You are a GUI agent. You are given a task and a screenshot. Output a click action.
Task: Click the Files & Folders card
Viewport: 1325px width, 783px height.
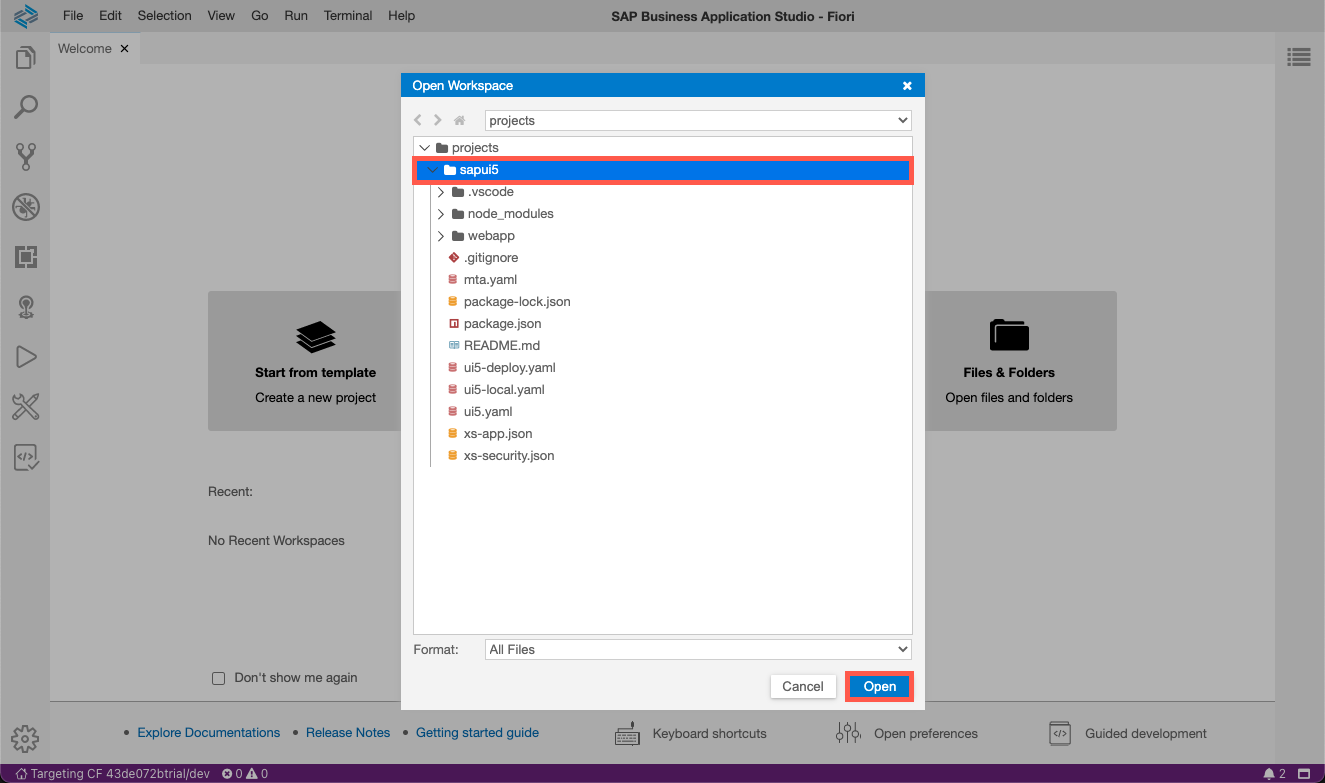point(1009,361)
